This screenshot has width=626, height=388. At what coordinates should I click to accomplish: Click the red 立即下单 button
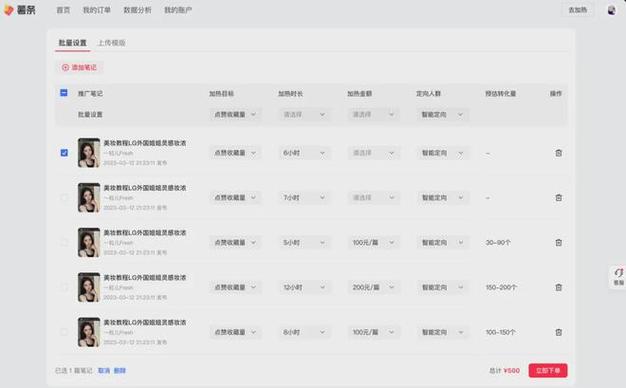click(548, 370)
